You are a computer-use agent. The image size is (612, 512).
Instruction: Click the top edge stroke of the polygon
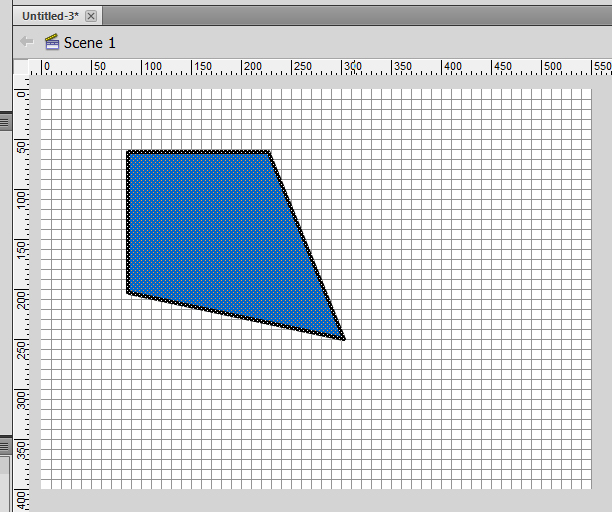click(x=198, y=152)
